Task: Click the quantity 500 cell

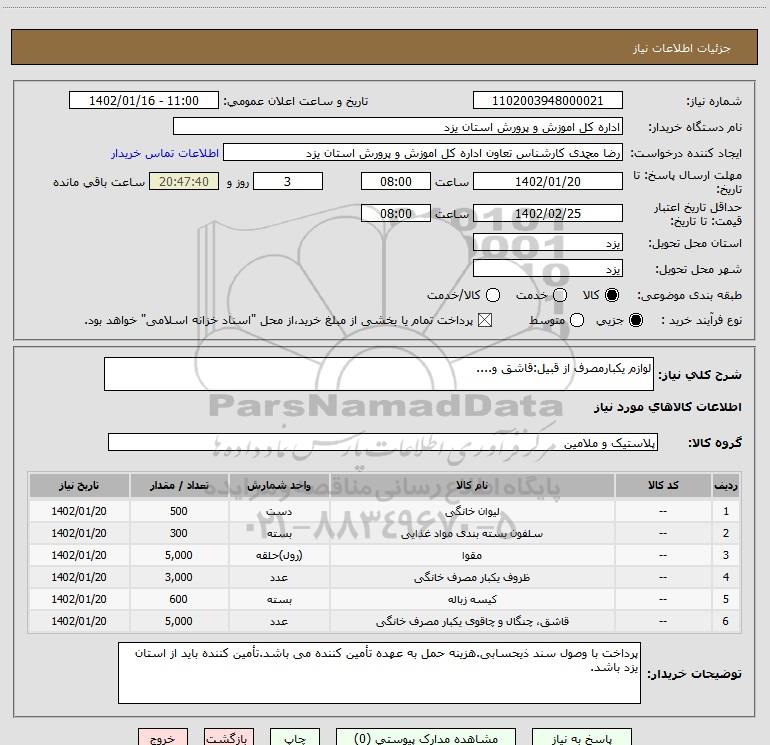Action: [179, 511]
